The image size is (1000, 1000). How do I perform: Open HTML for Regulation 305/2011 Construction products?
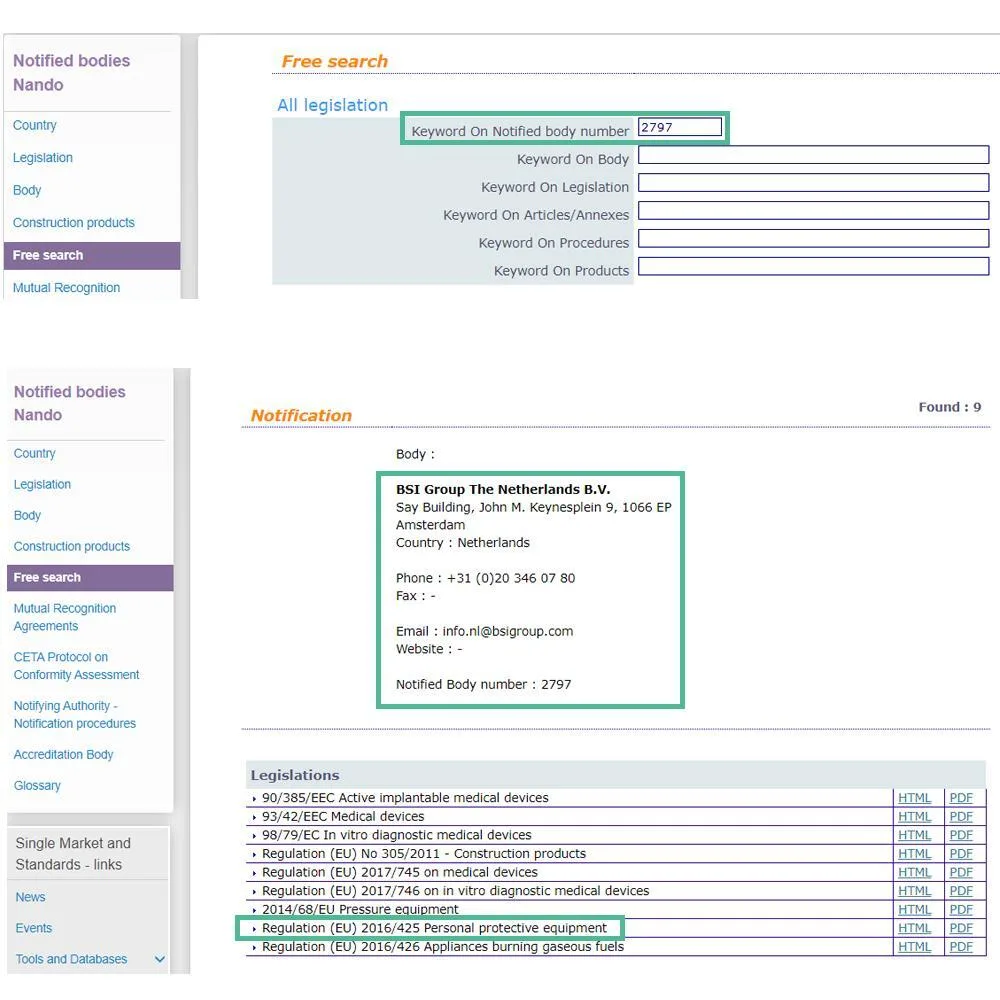pos(914,853)
